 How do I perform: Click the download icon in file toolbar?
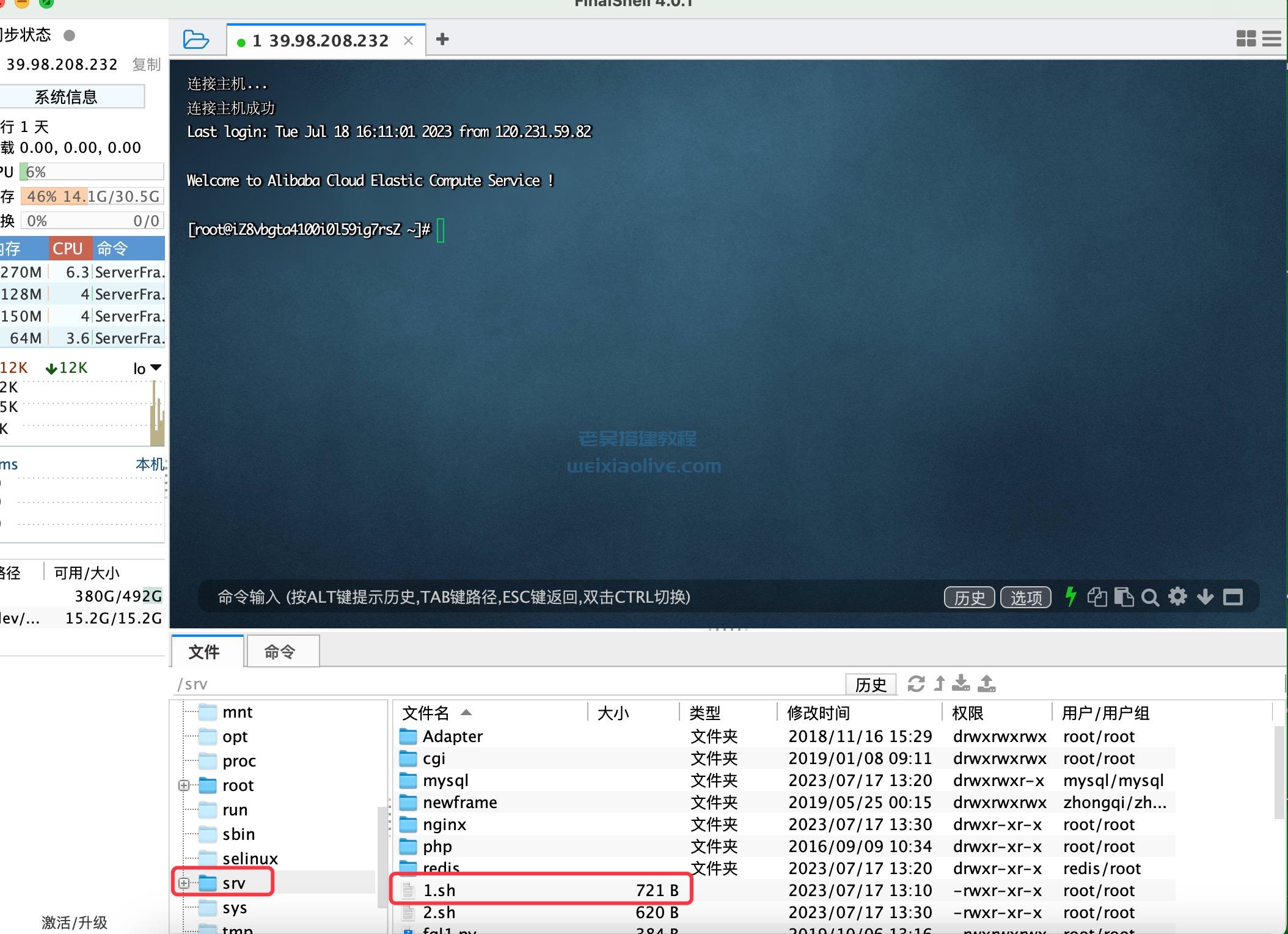pyautogui.click(x=961, y=683)
